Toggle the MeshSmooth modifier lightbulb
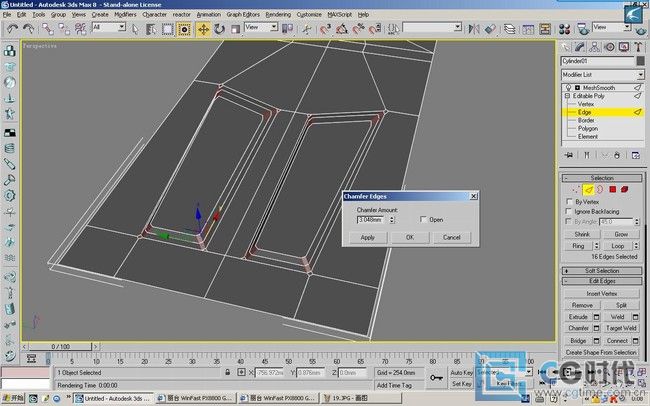 click(569, 88)
